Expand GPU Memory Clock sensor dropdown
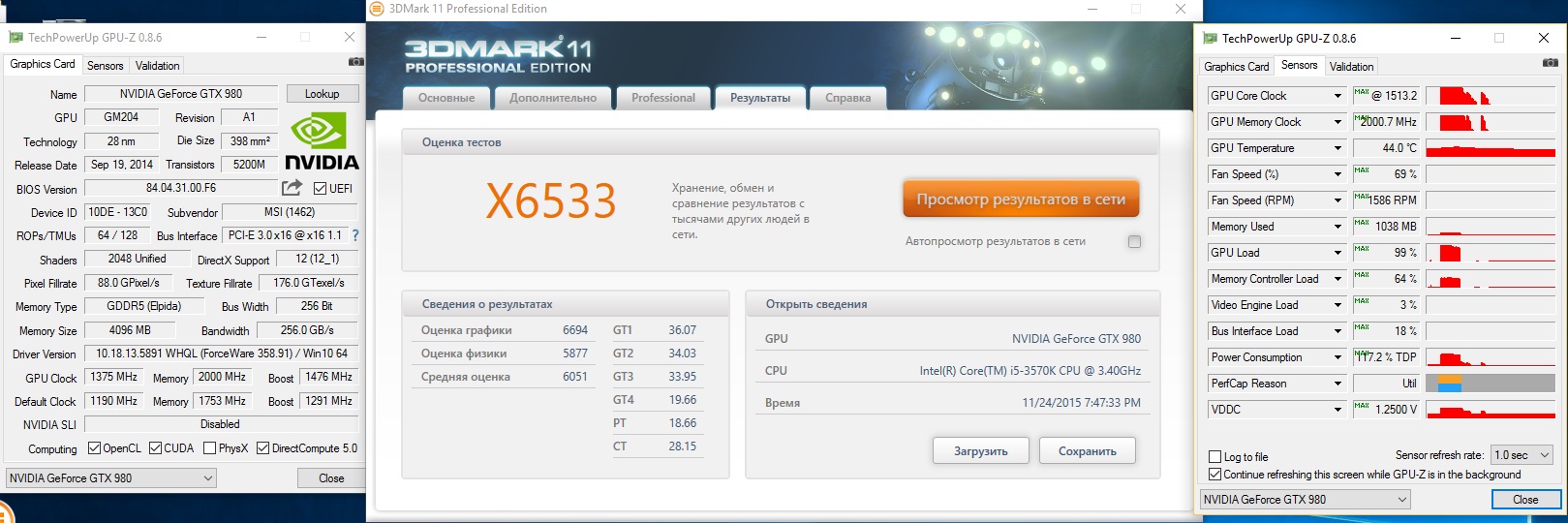This screenshot has width=1568, height=523. (1337, 122)
